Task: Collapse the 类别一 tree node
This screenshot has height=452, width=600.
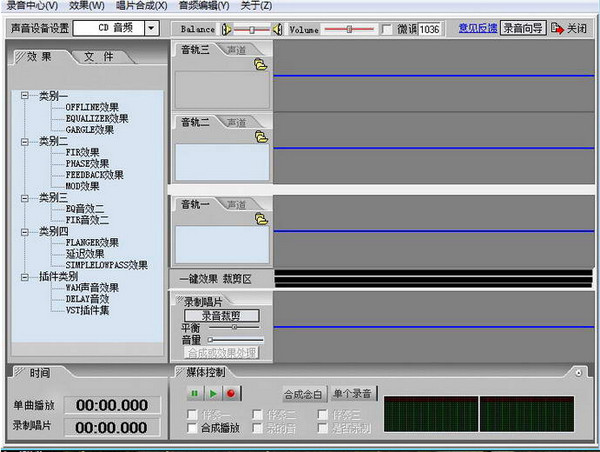Action: pyautogui.click(x=24, y=96)
